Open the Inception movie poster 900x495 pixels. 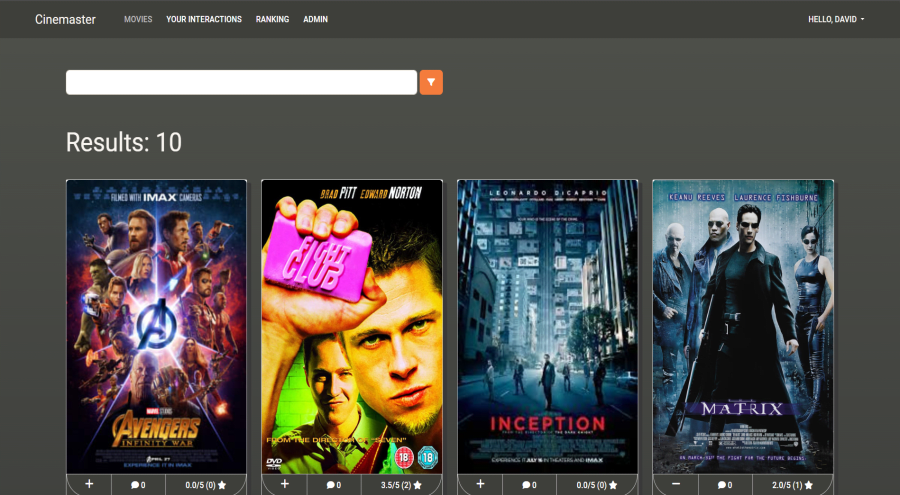click(x=548, y=327)
